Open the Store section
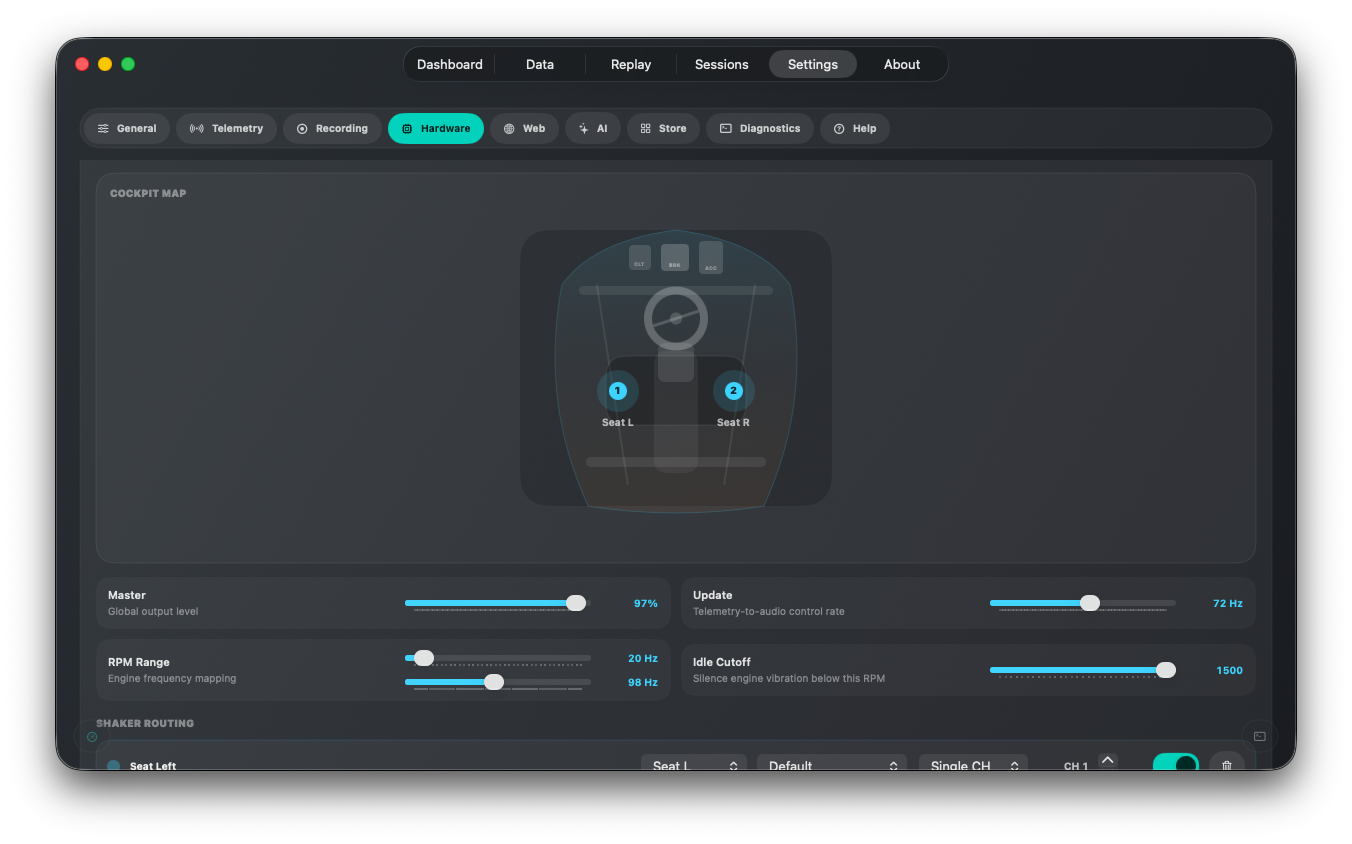Viewport: 1352px width, 844px height. tap(663, 128)
